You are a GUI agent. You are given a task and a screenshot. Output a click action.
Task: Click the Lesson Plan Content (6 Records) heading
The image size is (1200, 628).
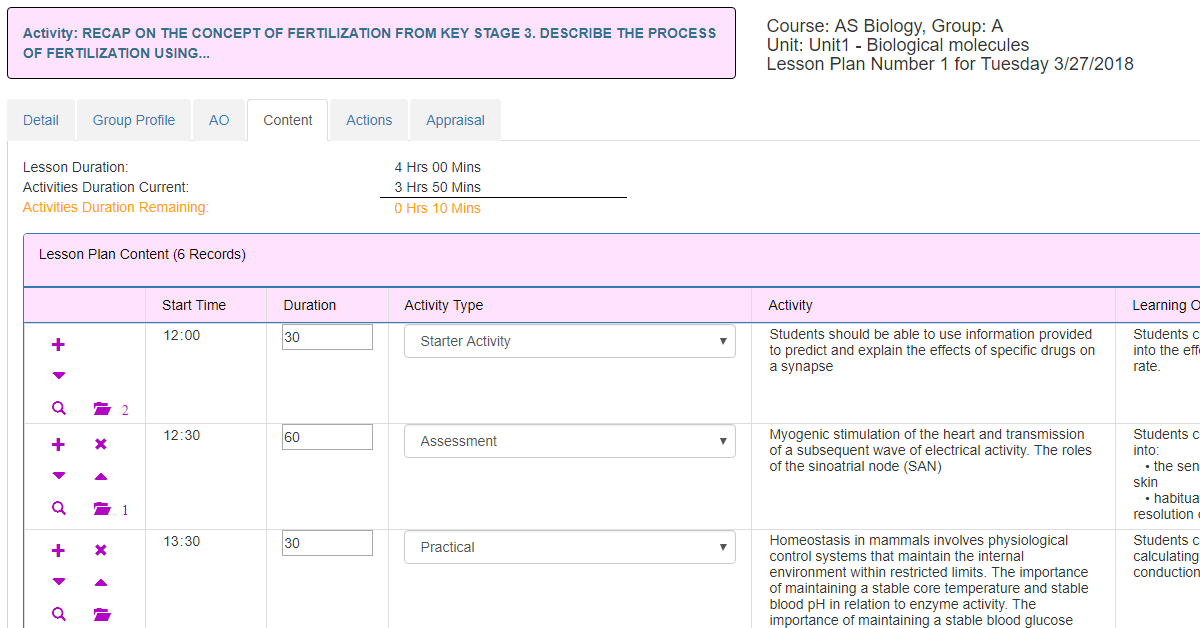click(142, 254)
